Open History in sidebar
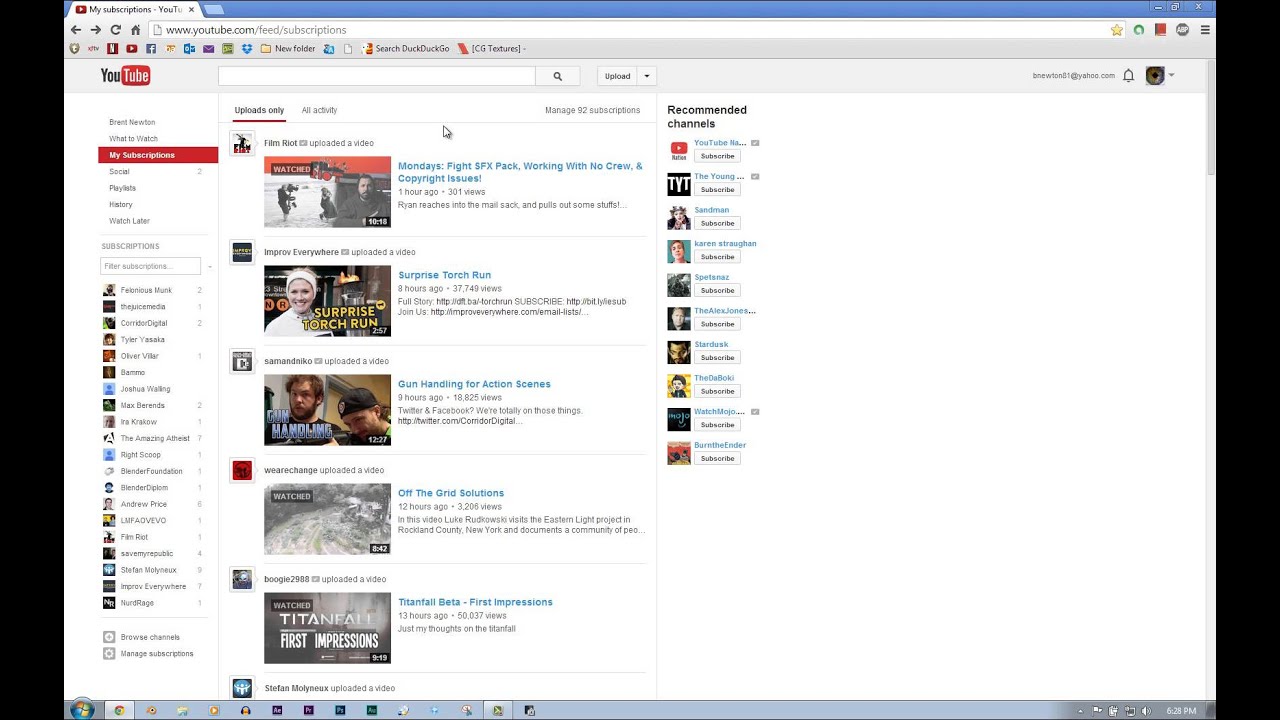 coord(120,204)
